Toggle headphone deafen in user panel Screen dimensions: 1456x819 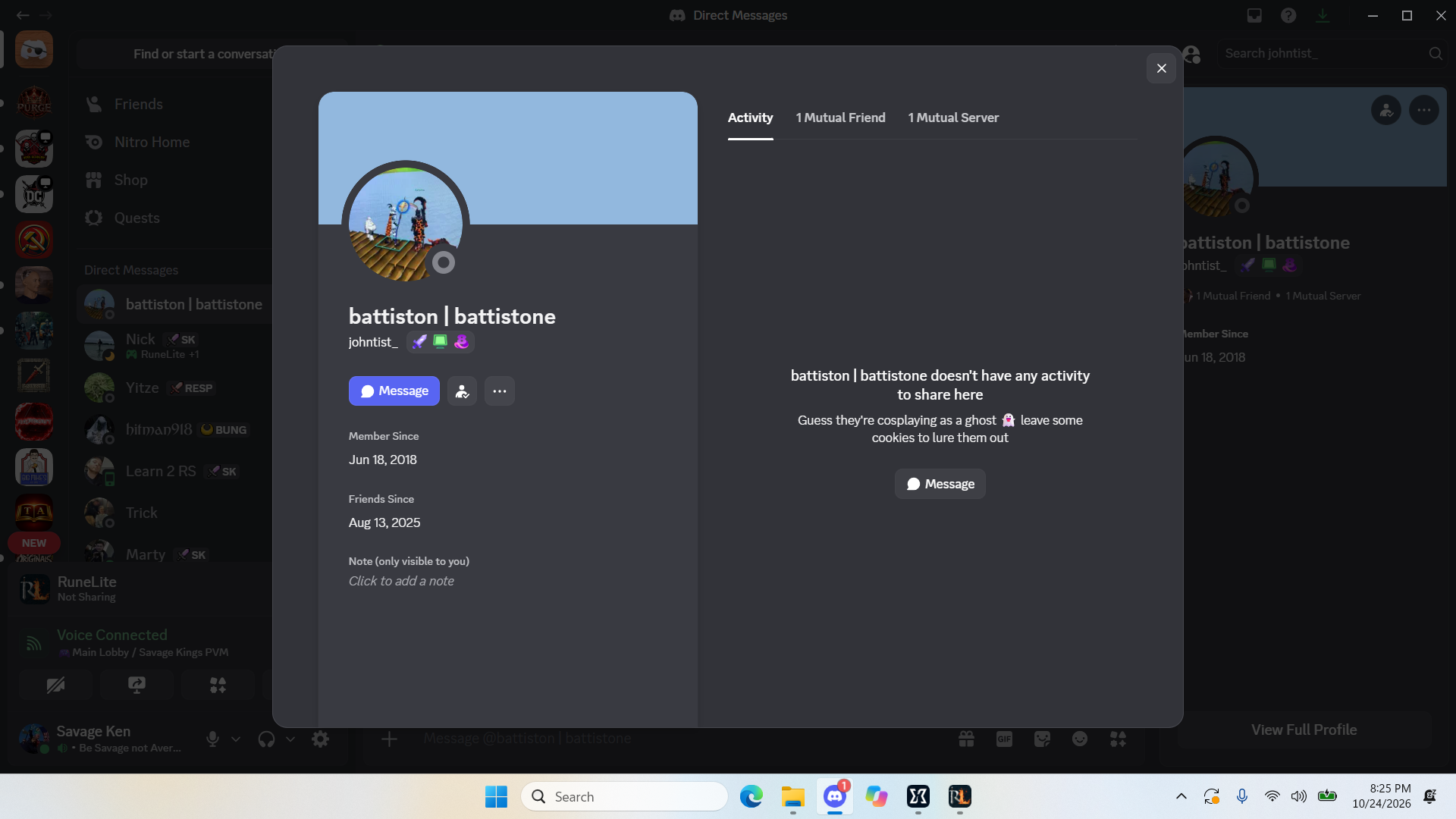click(x=266, y=739)
